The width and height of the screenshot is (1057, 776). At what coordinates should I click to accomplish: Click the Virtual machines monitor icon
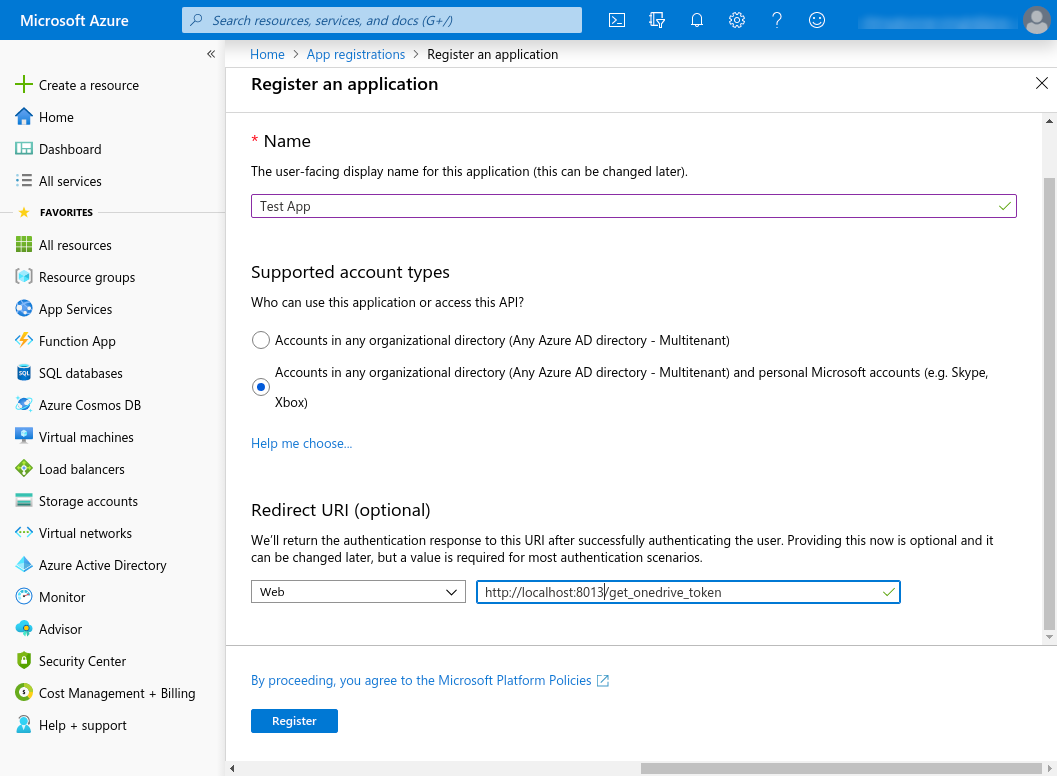(x=24, y=436)
